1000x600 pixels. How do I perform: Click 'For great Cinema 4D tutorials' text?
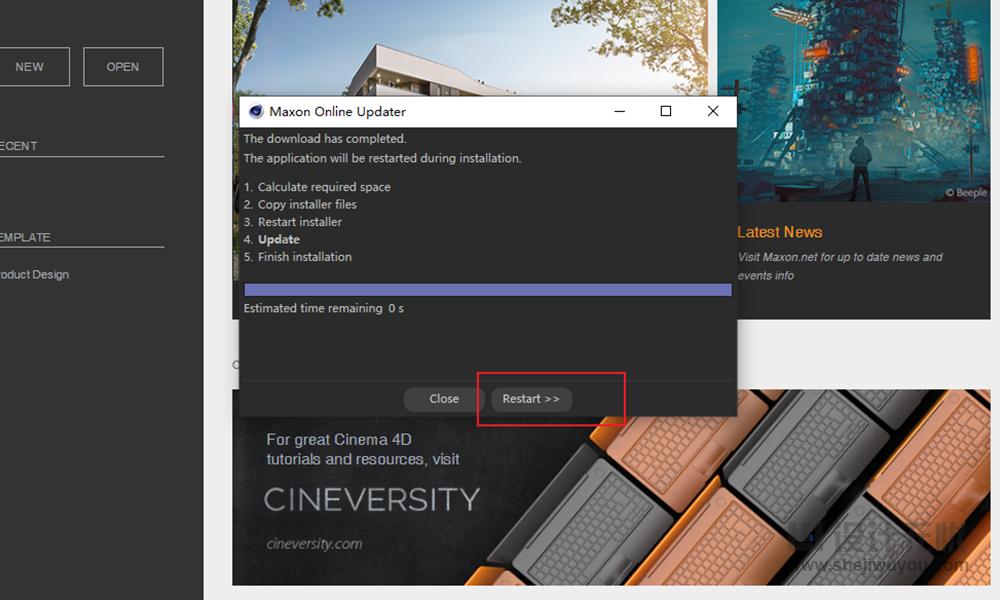363,450
